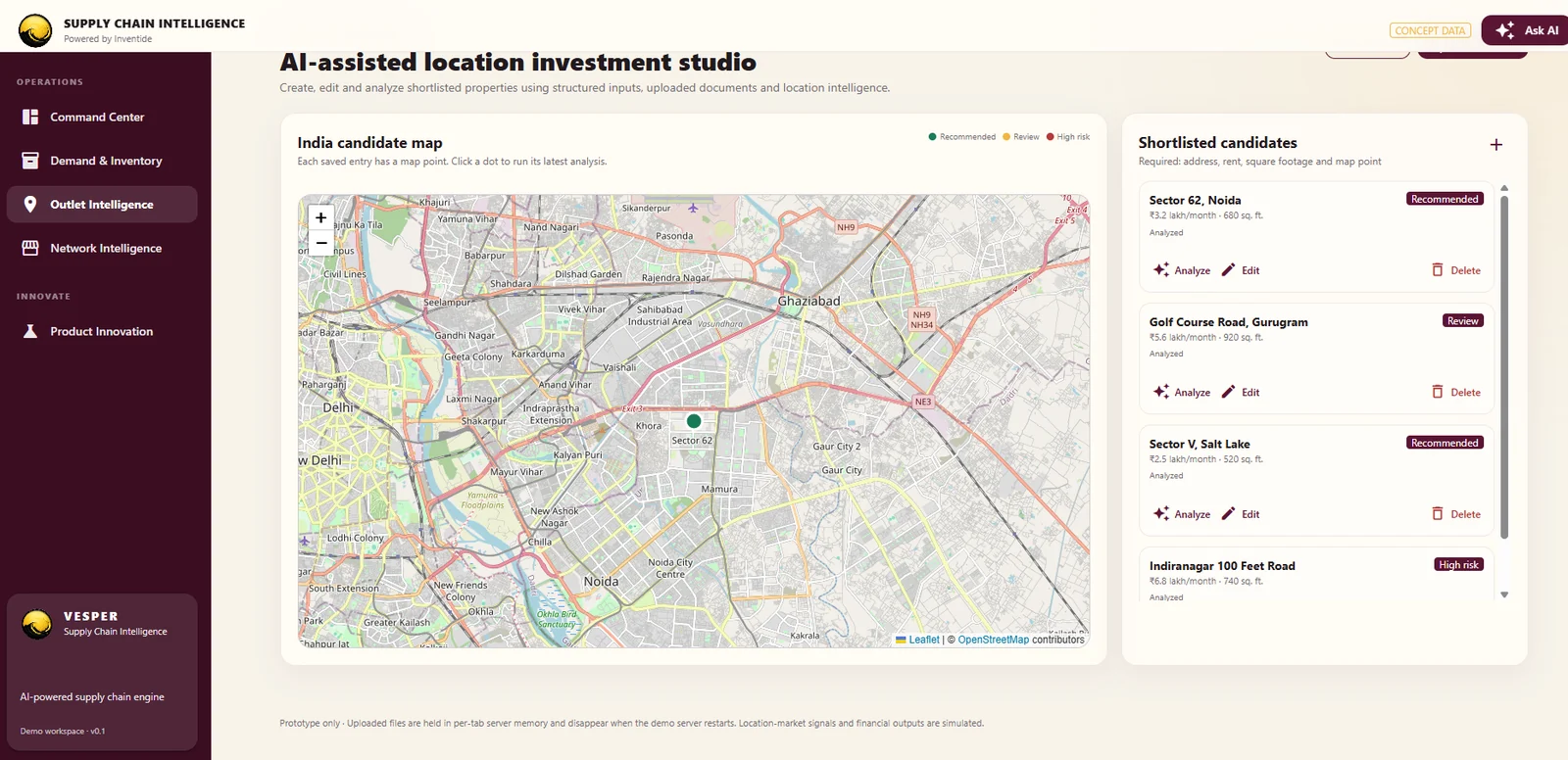Open Product Innovation section

coord(102,332)
